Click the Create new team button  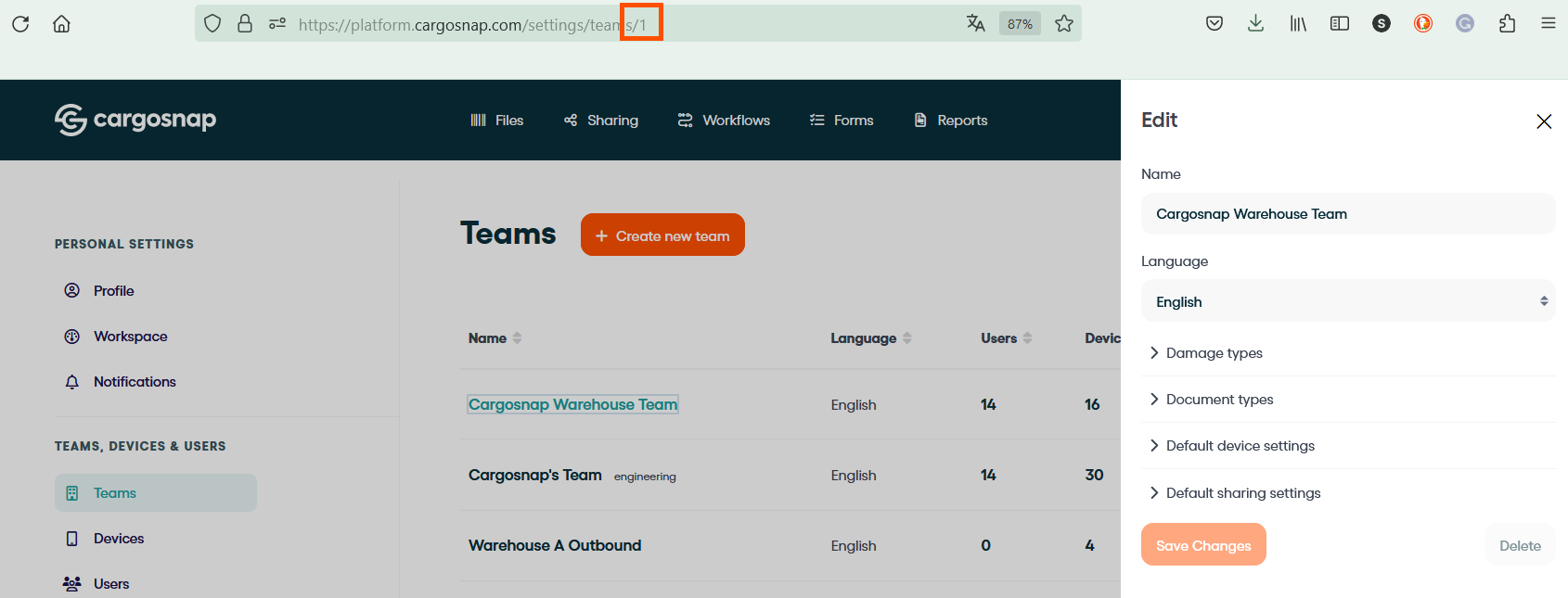[662, 235]
